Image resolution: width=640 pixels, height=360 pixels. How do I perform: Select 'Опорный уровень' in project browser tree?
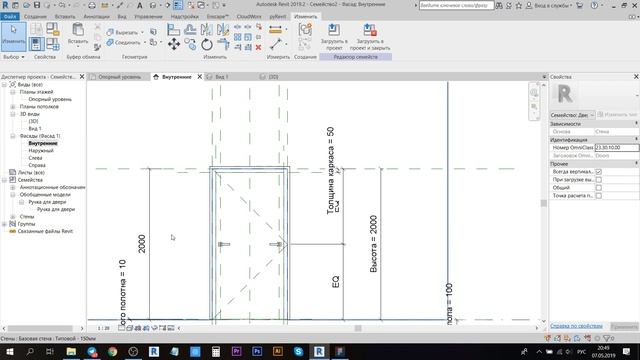[50, 99]
